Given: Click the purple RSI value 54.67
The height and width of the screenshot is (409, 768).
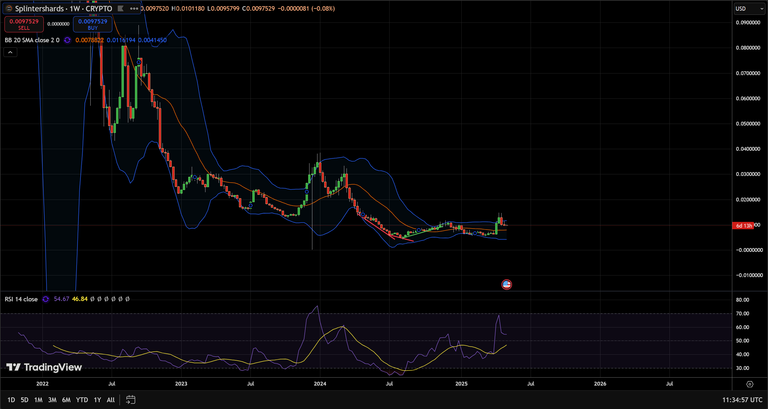Looking at the screenshot, I should click(x=61, y=299).
